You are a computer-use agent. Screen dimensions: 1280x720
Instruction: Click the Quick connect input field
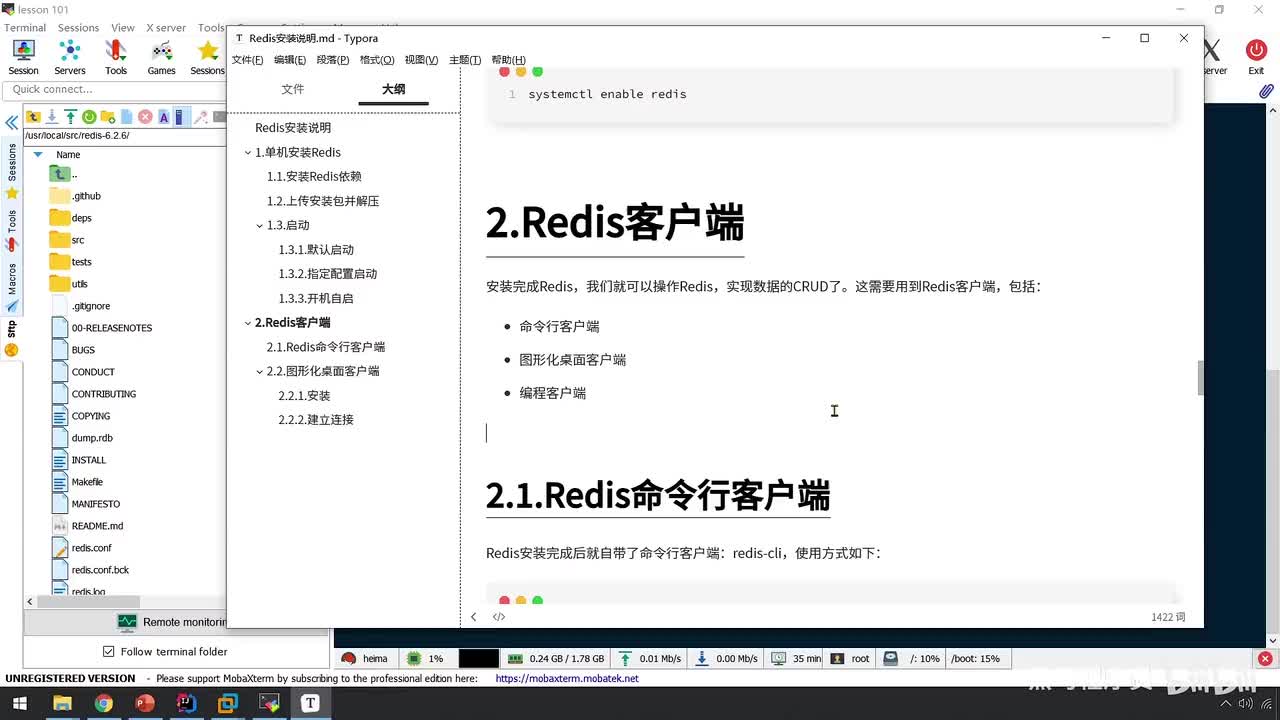point(114,89)
